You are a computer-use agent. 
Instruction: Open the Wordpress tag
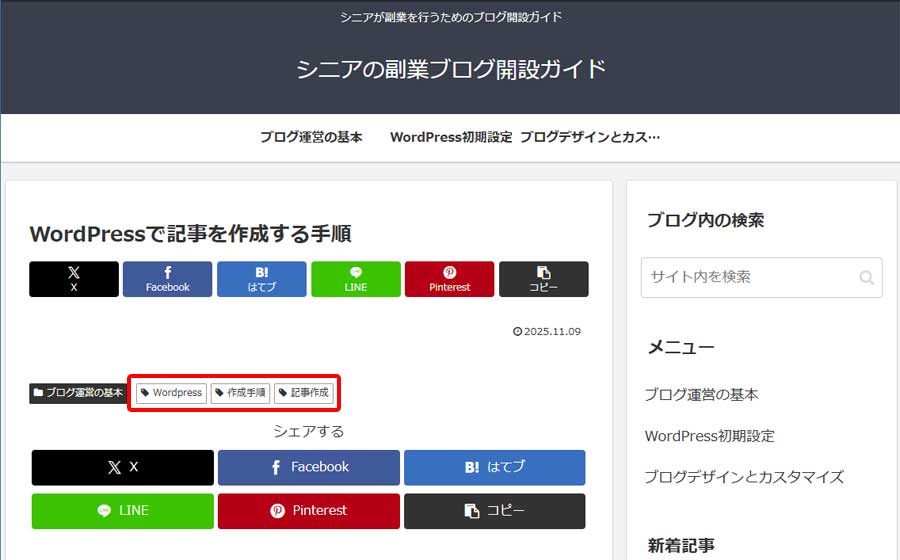pyautogui.click(x=172, y=393)
